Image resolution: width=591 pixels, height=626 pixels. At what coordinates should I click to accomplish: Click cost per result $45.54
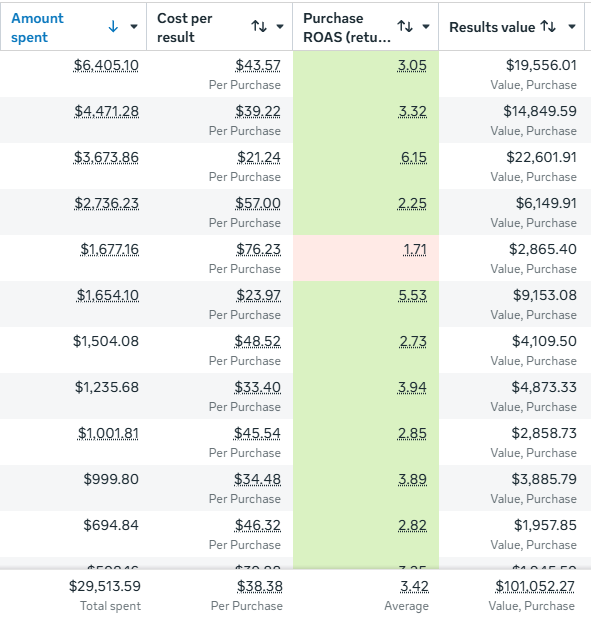(x=257, y=433)
